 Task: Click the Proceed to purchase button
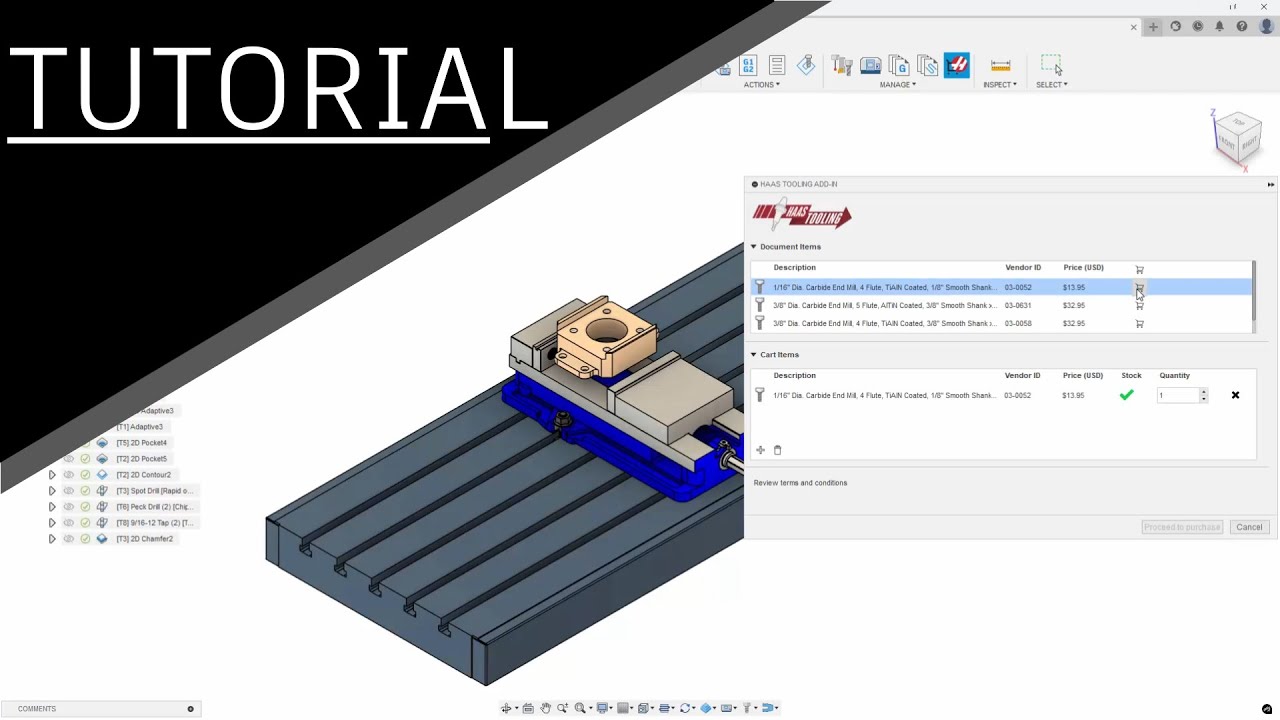[x=1182, y=527]
